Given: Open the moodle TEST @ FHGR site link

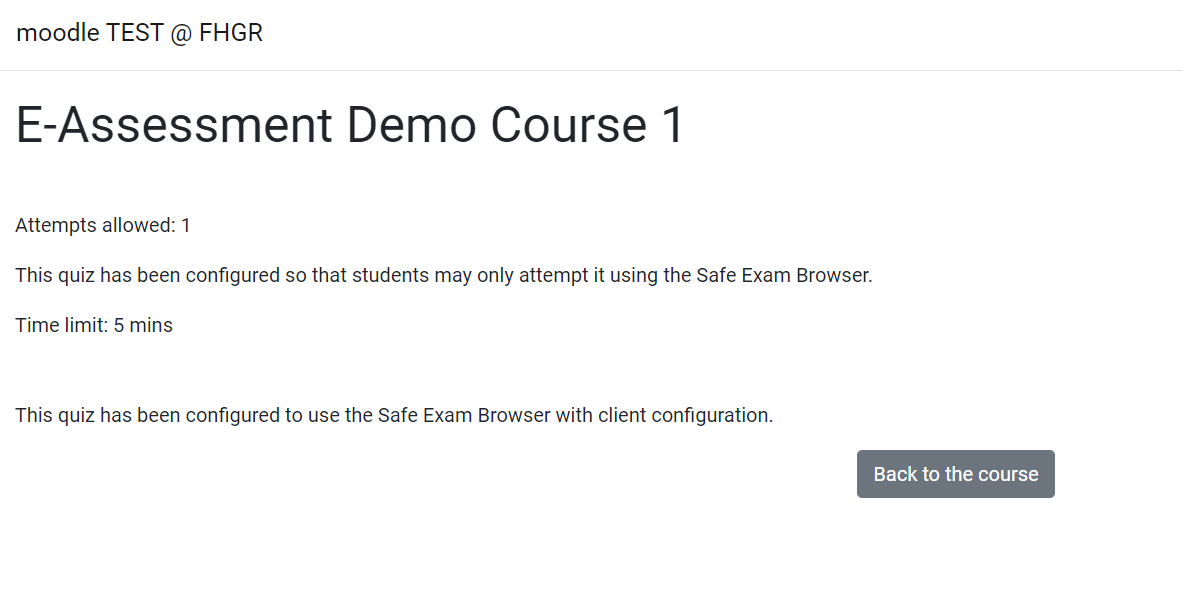Looking at the screenshot, I should point(139,33).
